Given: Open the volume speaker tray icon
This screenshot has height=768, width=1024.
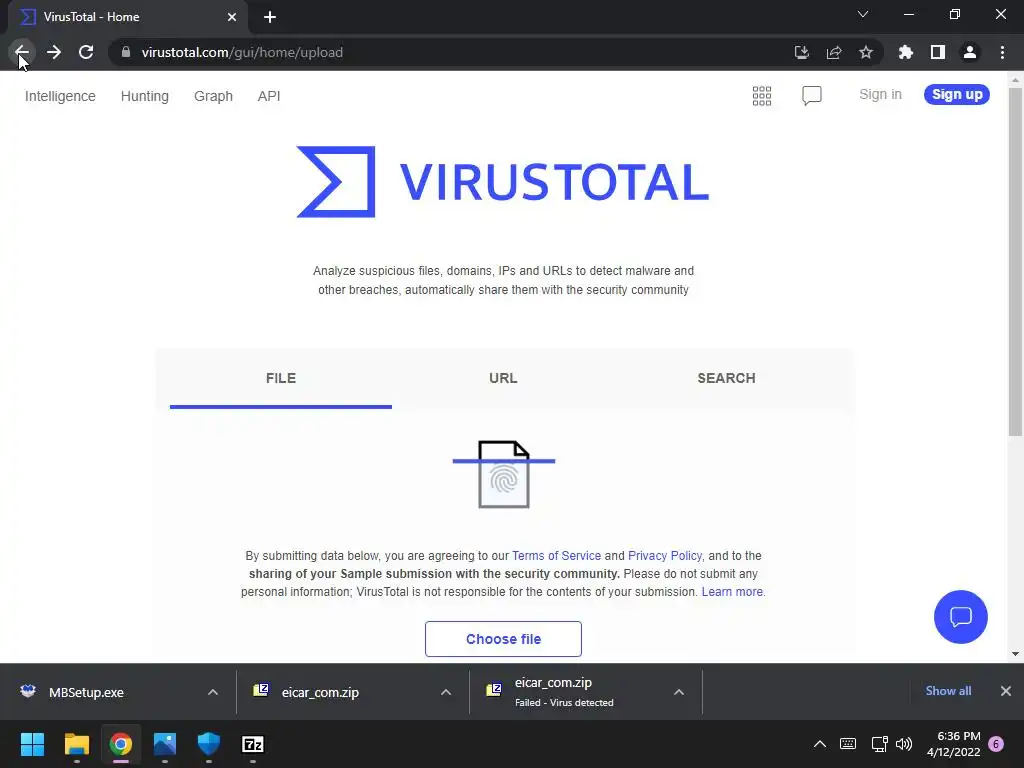Looking at the screenshot, I should pos(904,744).
